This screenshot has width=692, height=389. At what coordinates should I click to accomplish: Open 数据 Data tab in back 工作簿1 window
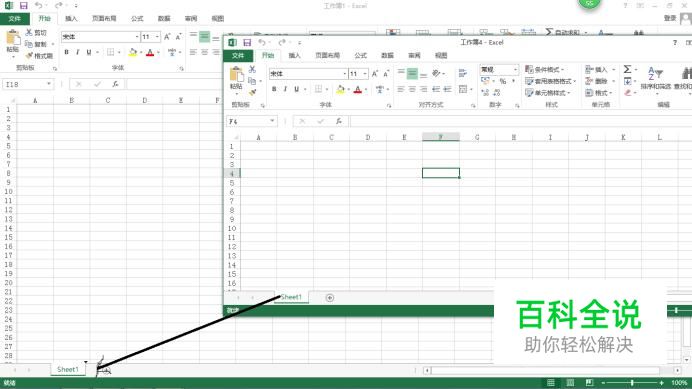click(164, 19)
